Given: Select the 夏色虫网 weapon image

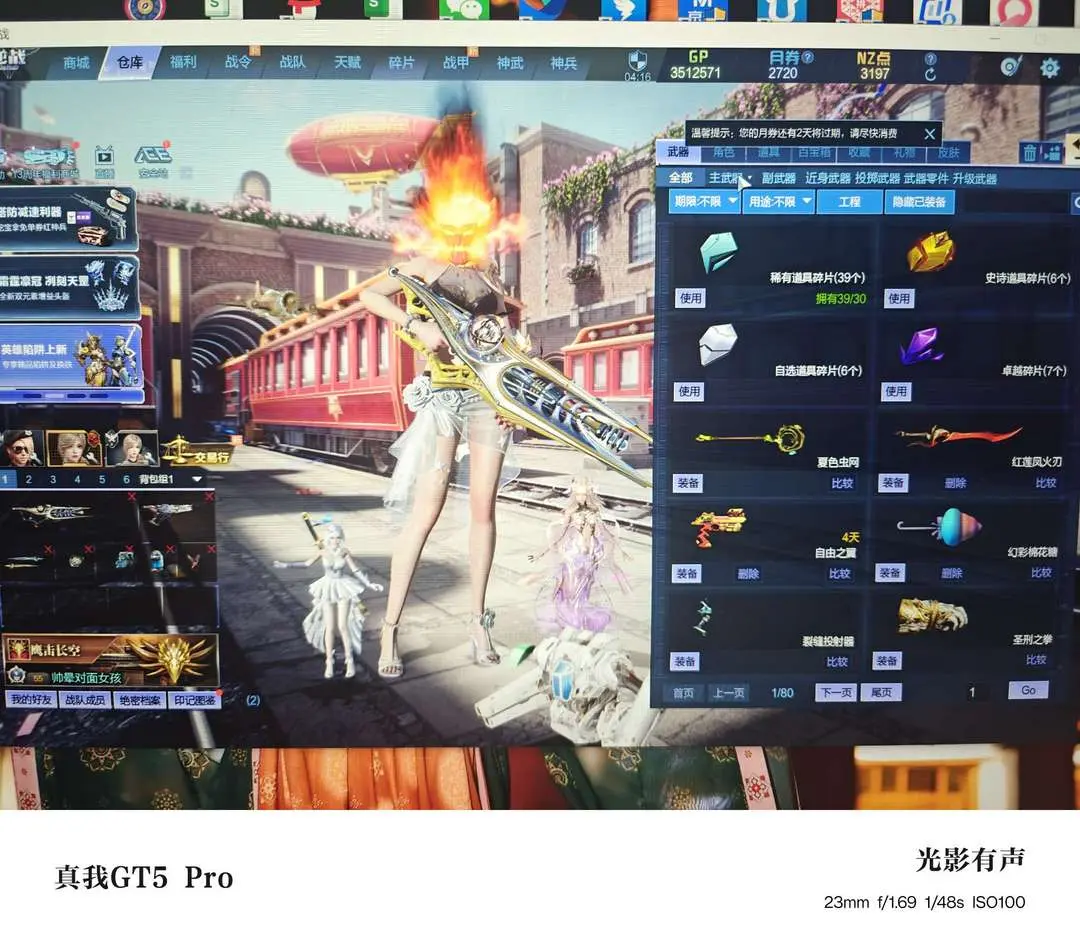Looking at the screenshot, I should (x=750, y=438).
